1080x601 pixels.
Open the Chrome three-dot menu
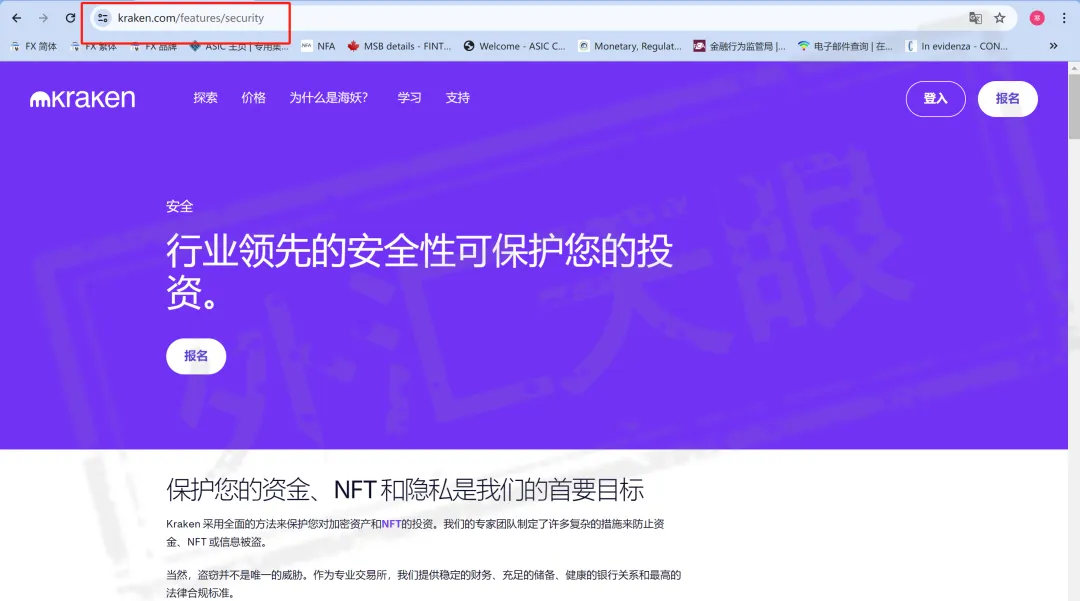coord(1063,18)
